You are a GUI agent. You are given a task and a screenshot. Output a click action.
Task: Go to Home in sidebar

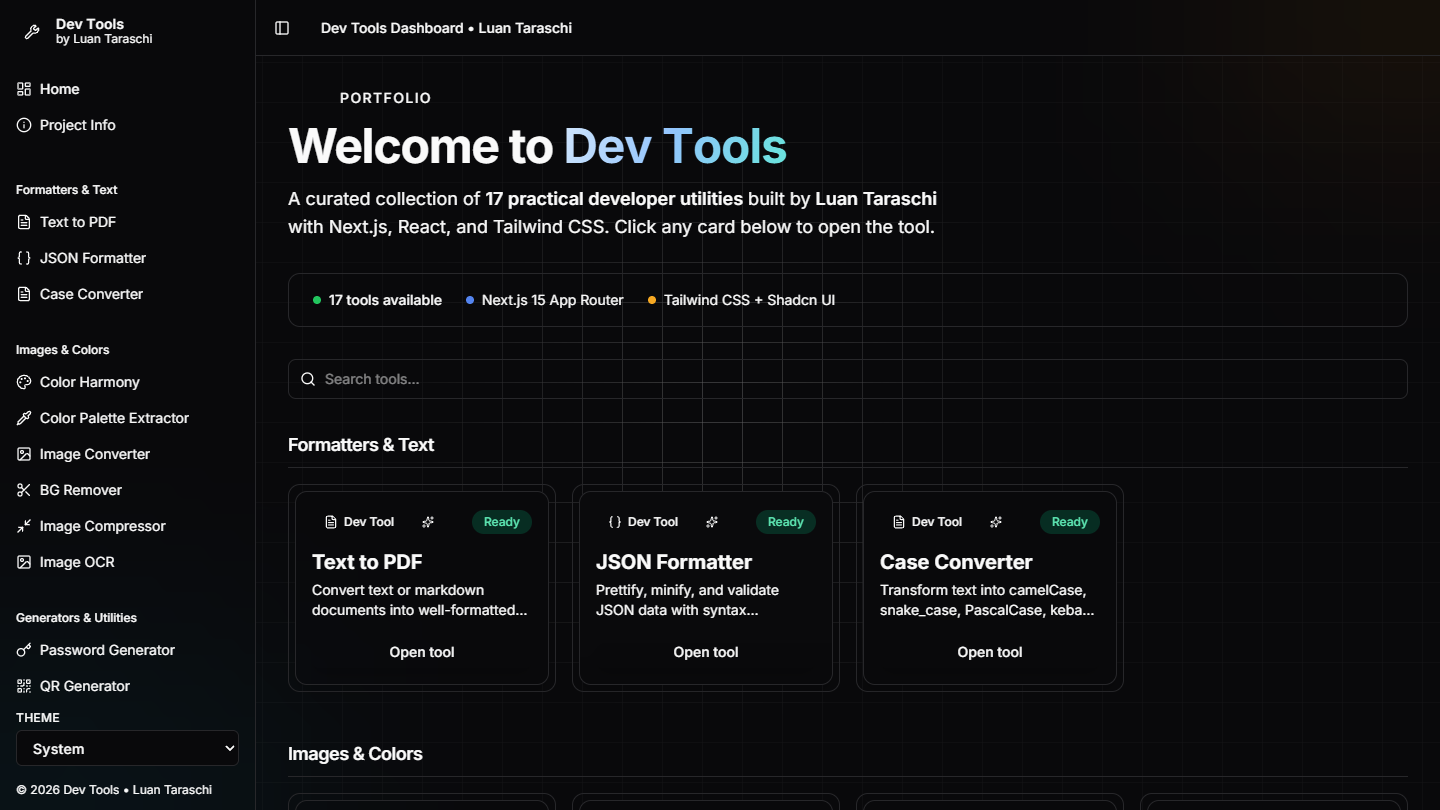tap(128, 89)
